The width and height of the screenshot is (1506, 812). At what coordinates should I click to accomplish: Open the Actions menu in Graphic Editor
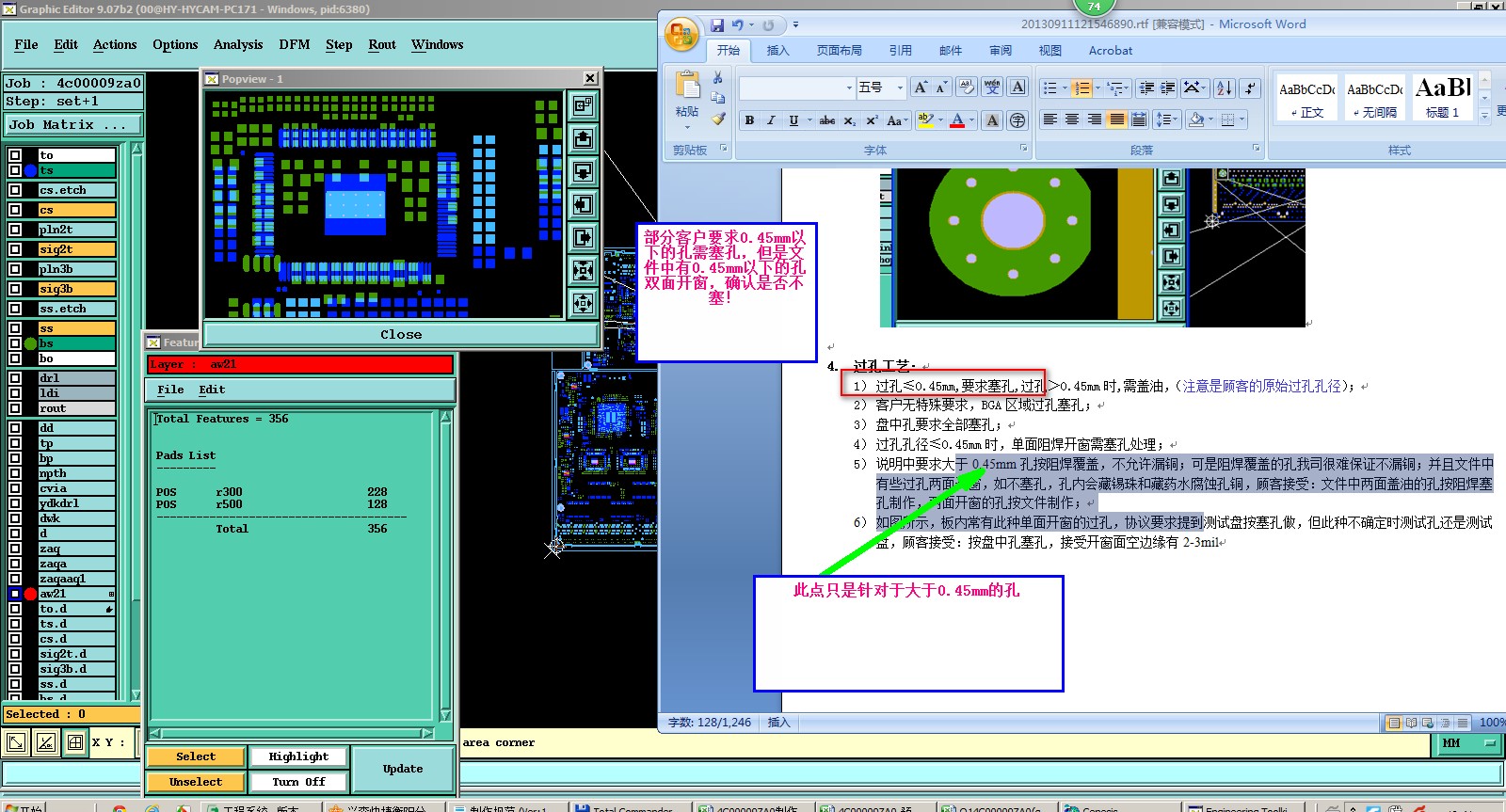coord(115,44)
